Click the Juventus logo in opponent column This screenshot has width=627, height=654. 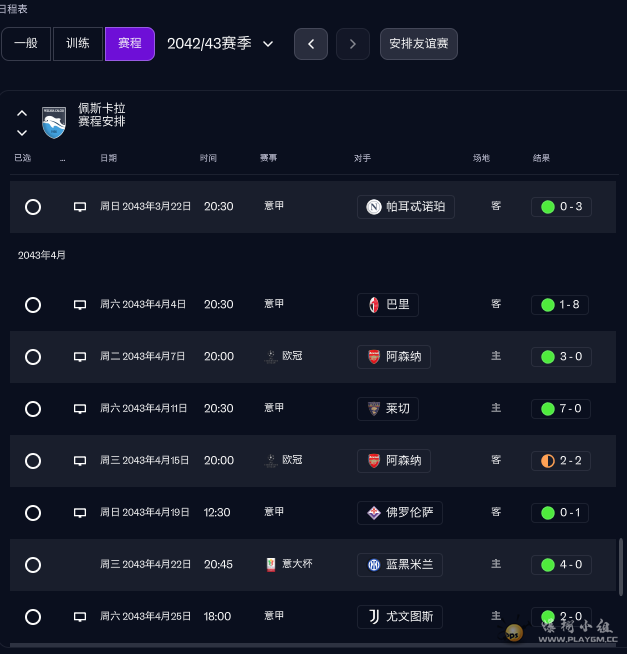374,617
